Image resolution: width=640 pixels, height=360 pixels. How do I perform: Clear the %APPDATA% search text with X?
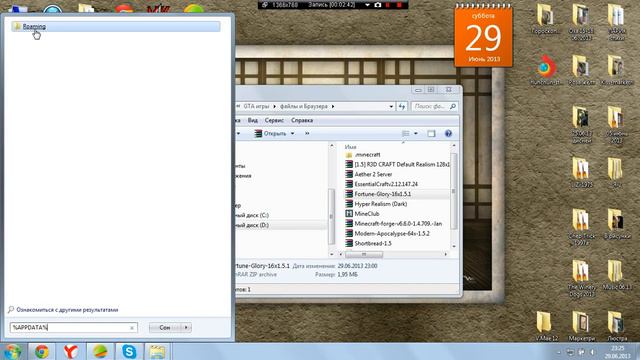coord(132,328)
